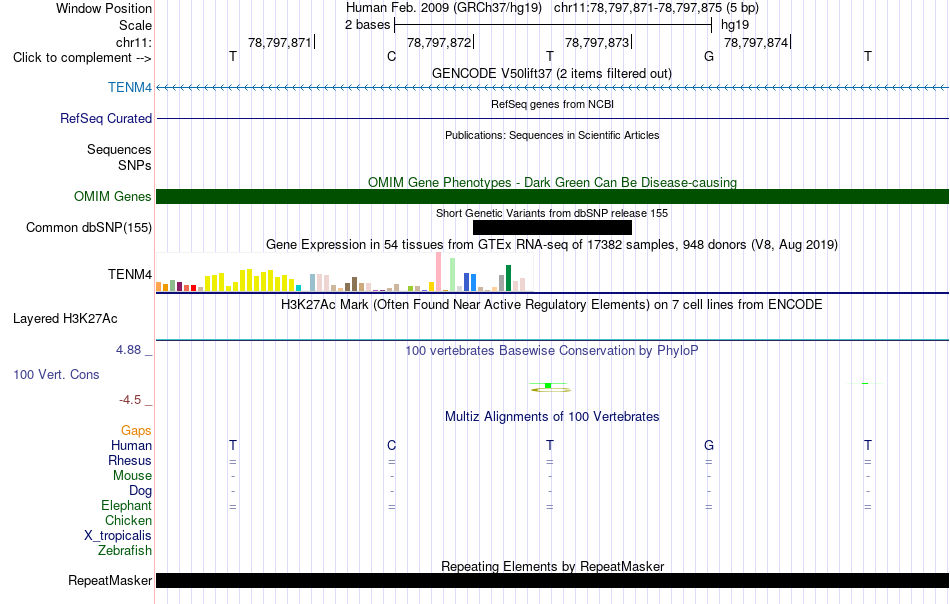
Task: Click the 'OMIM Gene Phenotypes' green track title
Action: click(x=552, y=182)
